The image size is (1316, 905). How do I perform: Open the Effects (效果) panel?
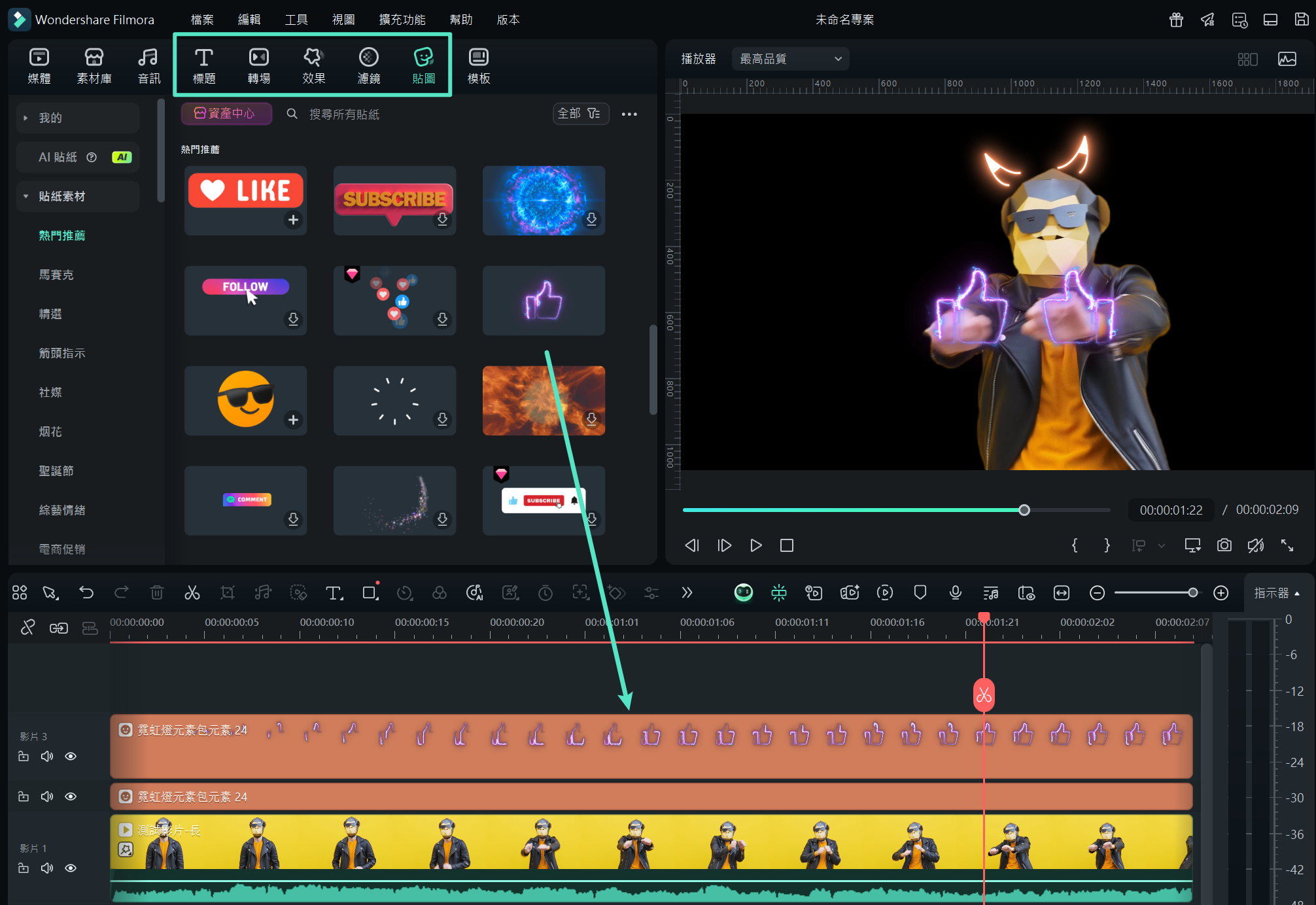(x=313, y=65)
